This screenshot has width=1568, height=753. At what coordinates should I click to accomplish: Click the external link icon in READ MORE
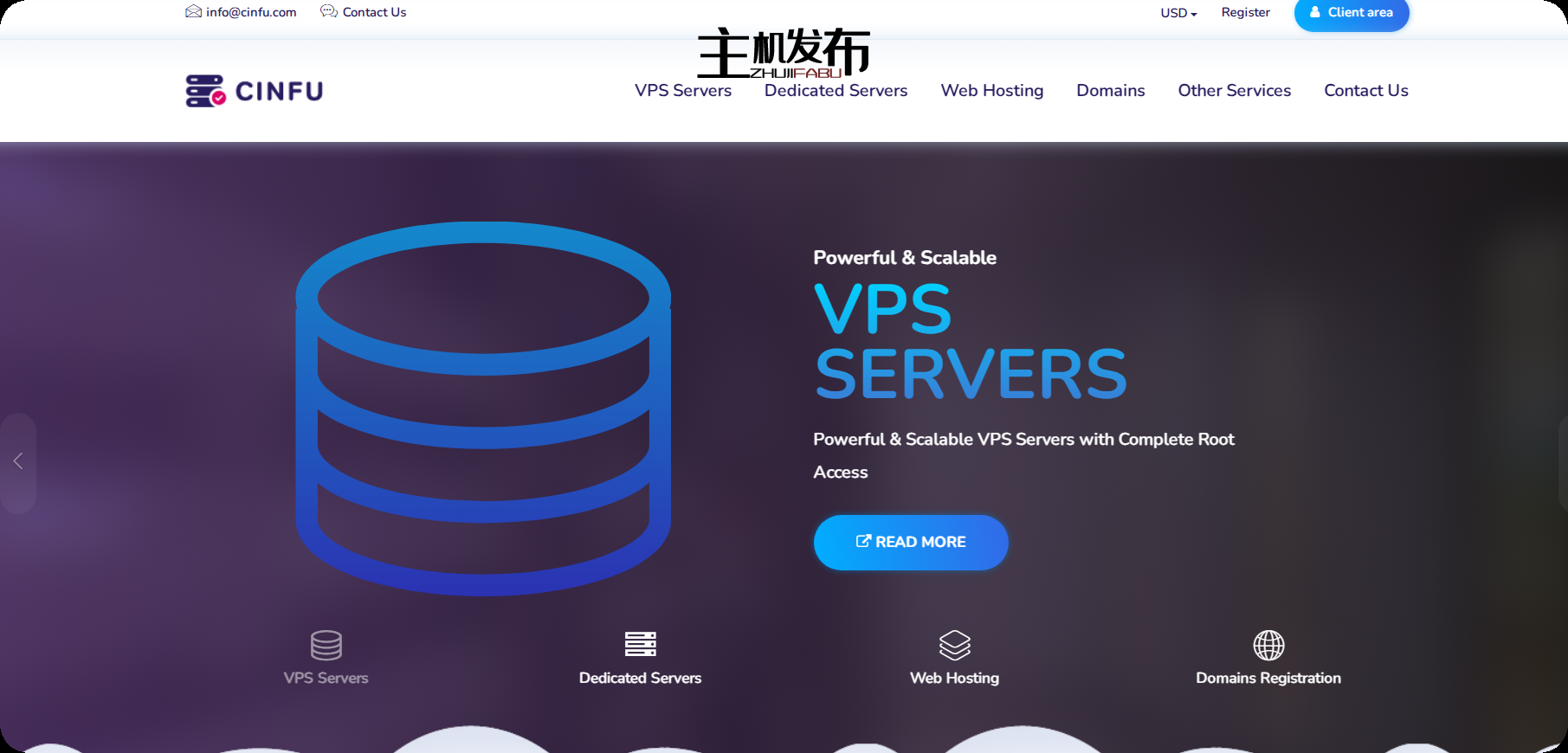[863, 541]
